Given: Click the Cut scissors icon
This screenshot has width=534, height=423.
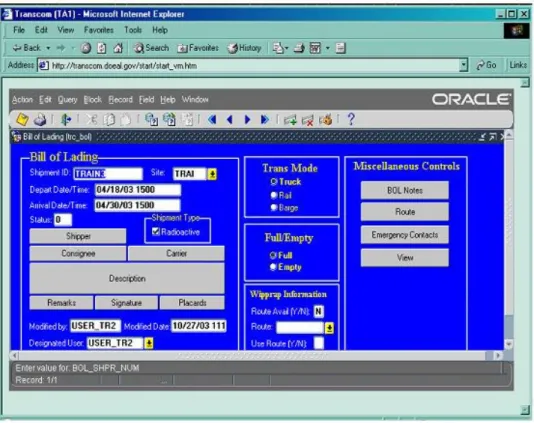Looking at the screenshot, I should point(91,120).
